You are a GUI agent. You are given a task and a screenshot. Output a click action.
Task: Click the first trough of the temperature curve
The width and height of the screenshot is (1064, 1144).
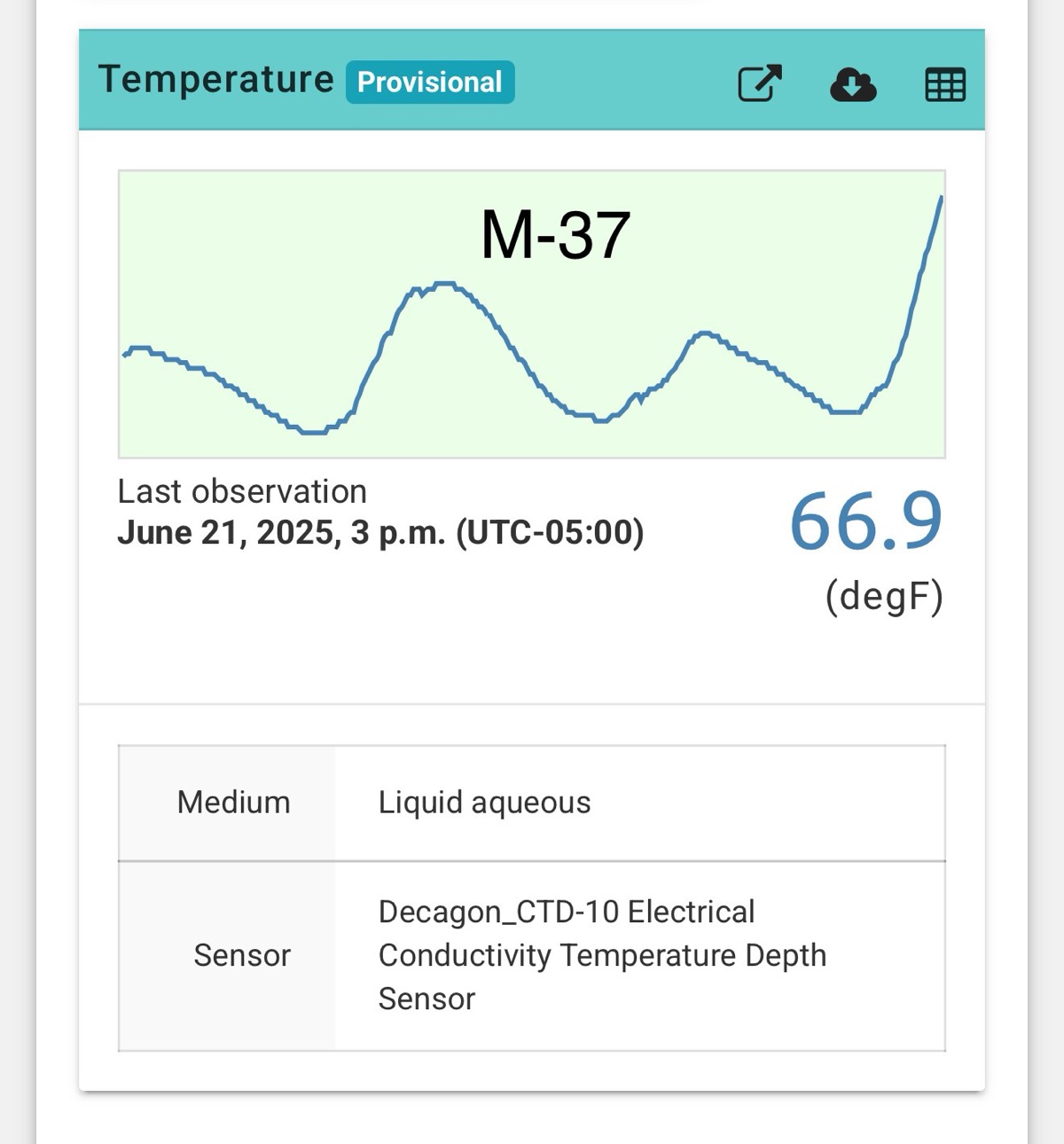(x=313, y=432)
